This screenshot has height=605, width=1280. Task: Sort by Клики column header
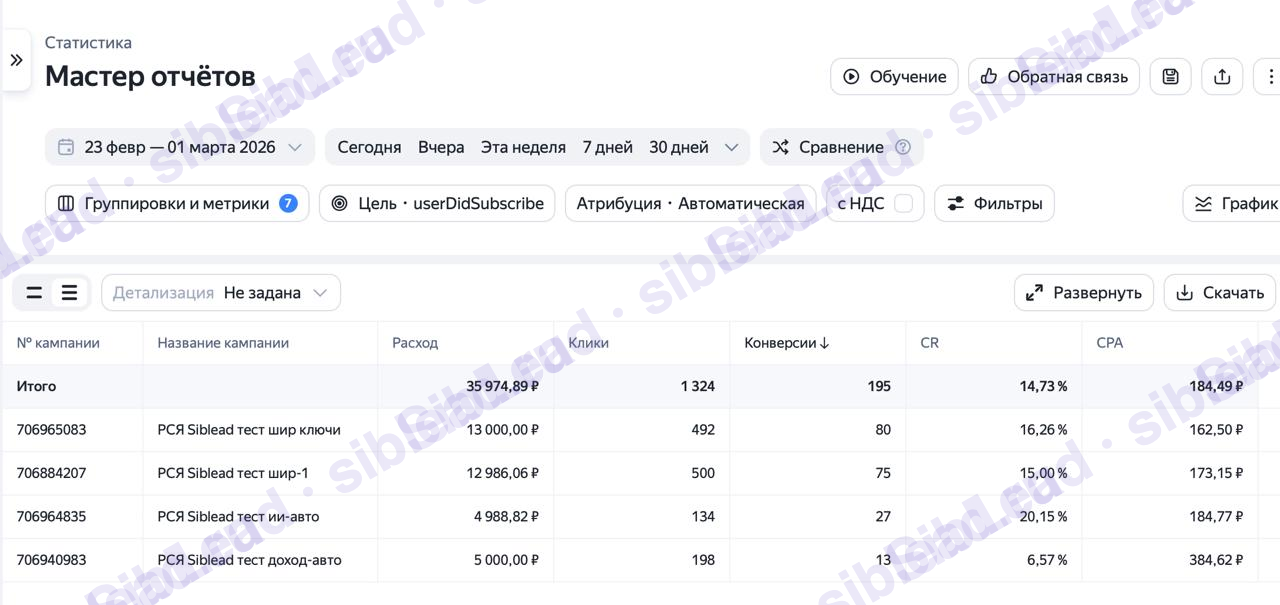click(588, 343)
